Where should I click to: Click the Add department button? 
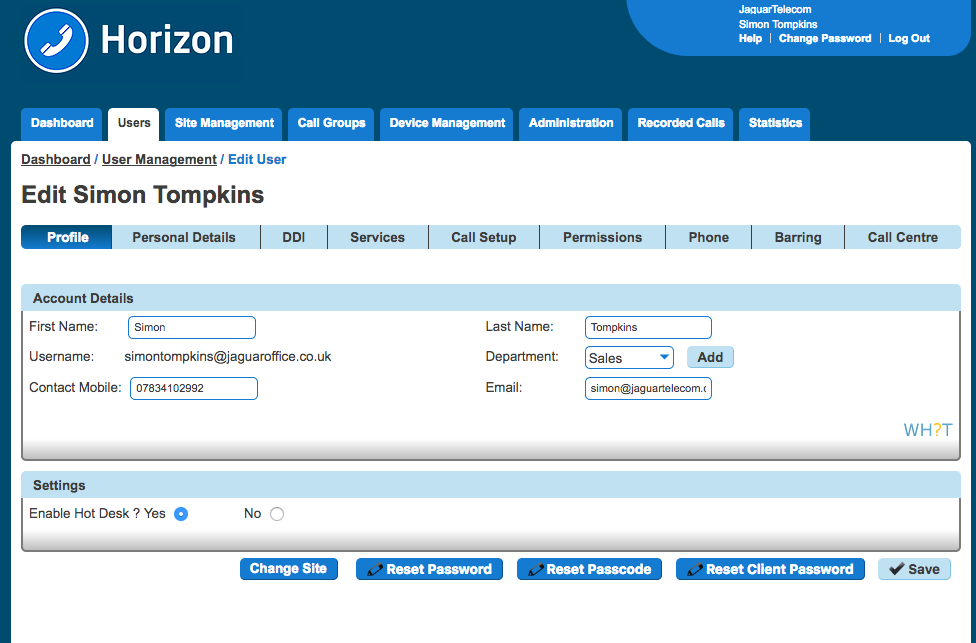pos(710,357)
